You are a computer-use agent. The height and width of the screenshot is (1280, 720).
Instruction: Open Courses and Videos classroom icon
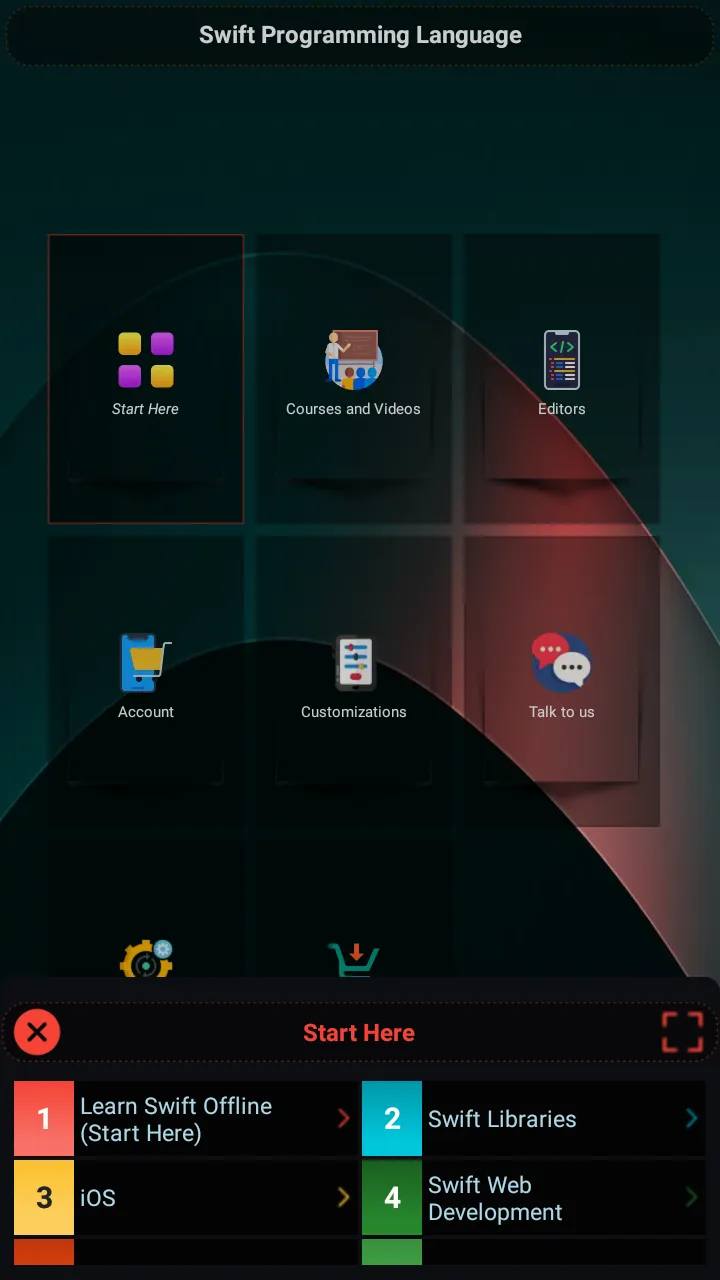coord(353,360)
